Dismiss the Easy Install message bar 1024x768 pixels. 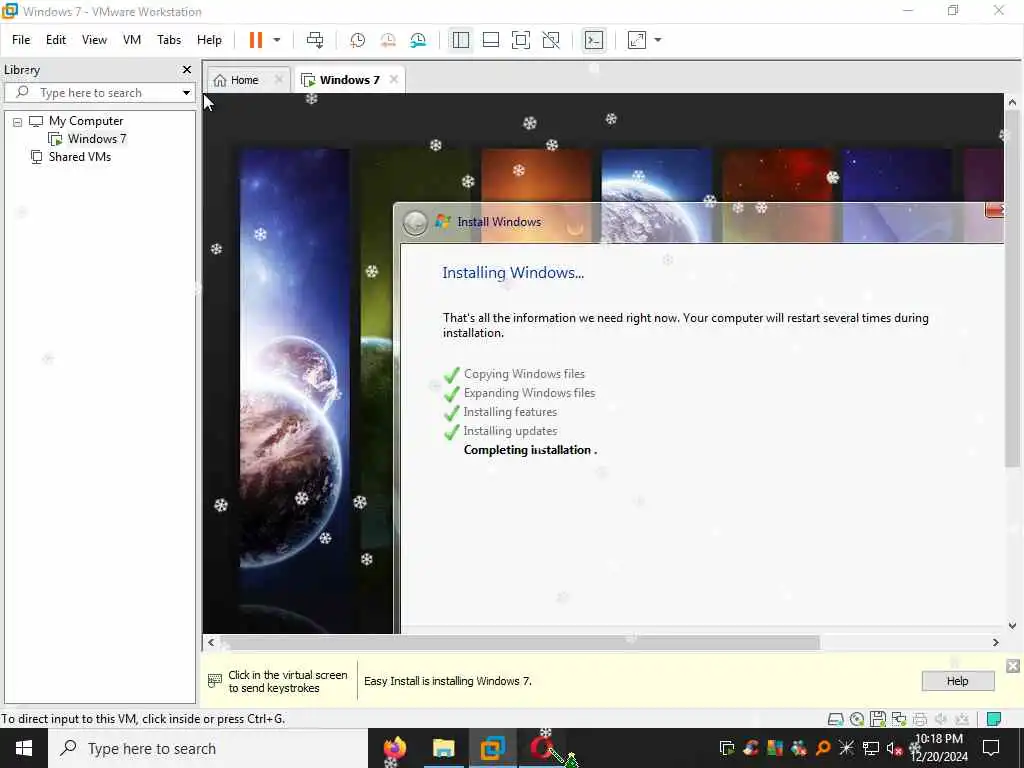(x=1013, y=666)
